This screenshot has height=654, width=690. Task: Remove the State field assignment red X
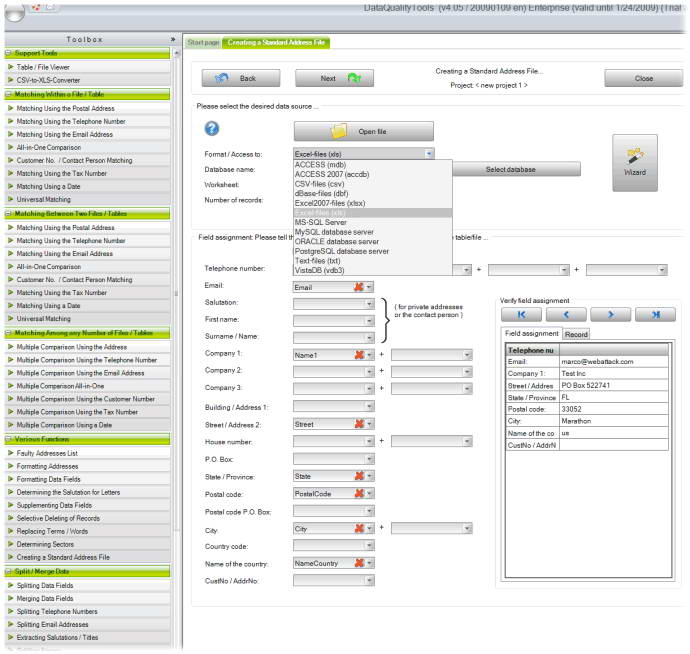[359, 476]
